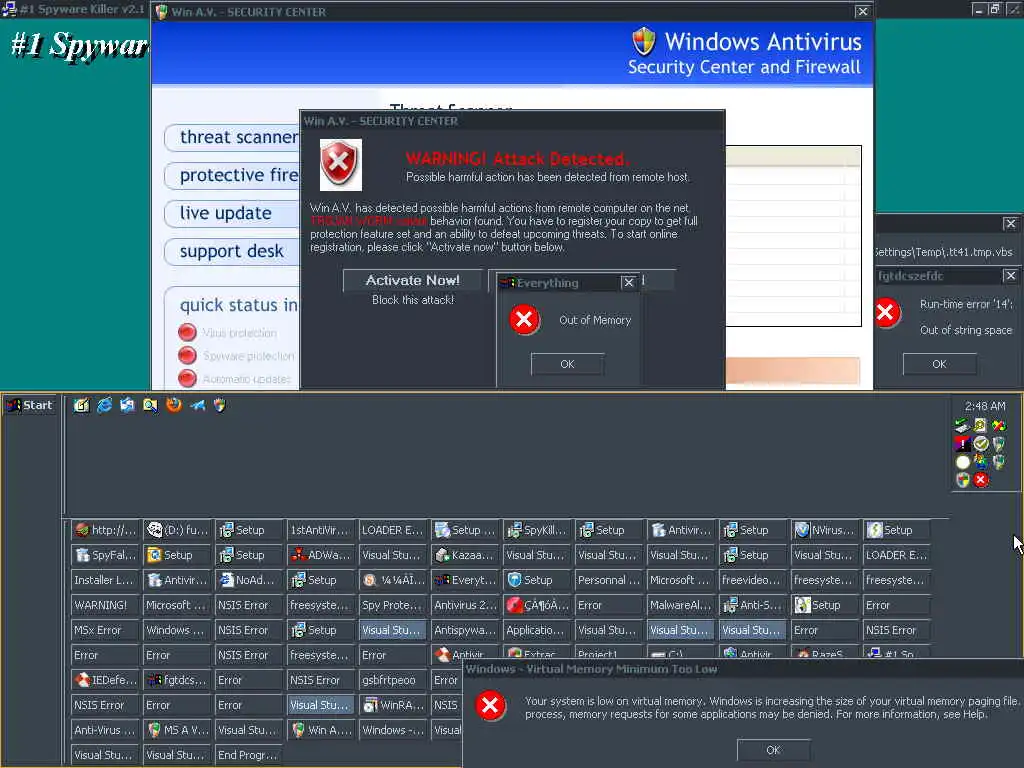Close the fgtdcszefdc error window
The width and height of the screenshot is (1024, 768).
coord(1010,276)
